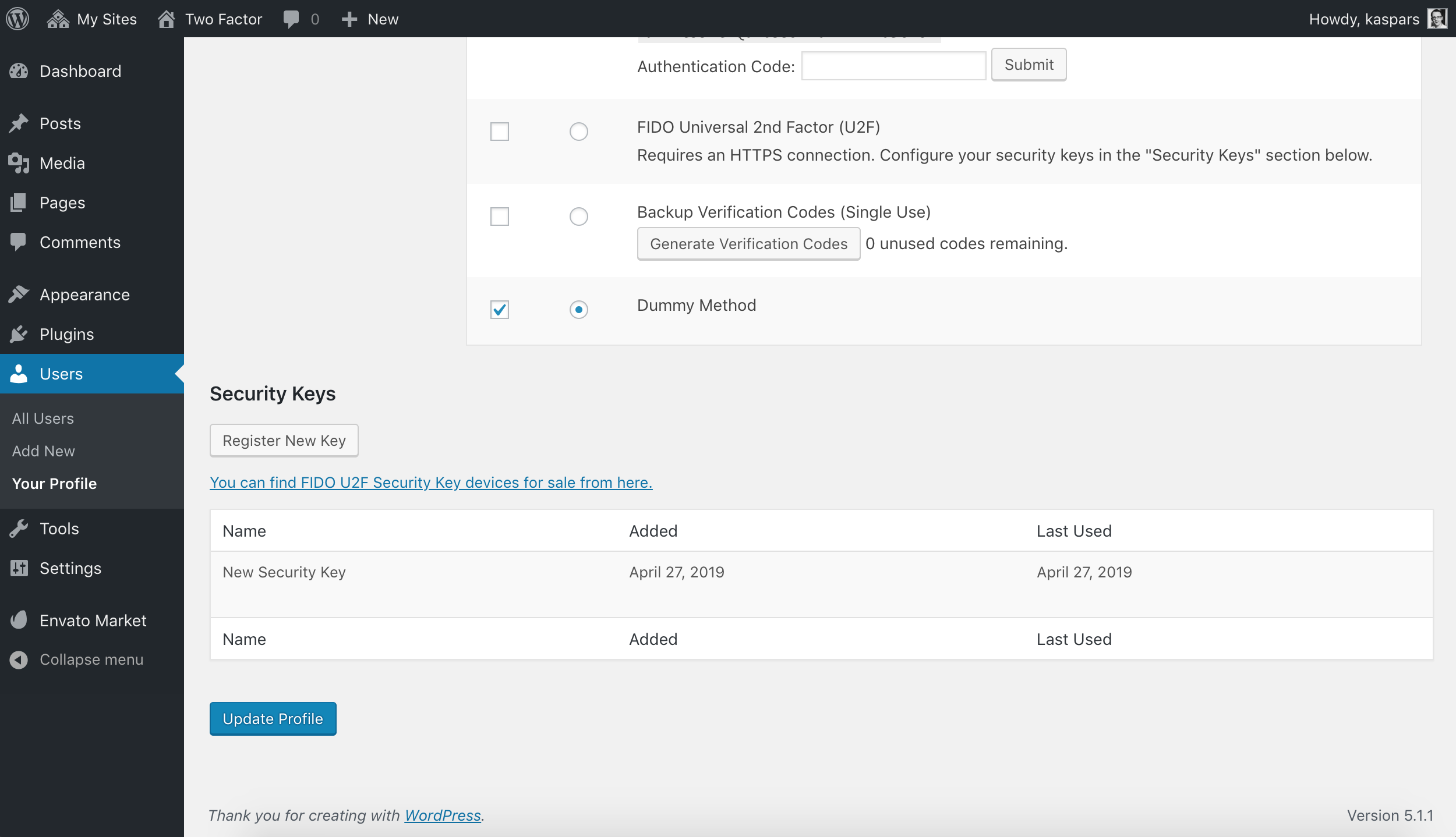This screenshot has height=837, width=1456.
Task: Select Dummy Method radio button
Action: (x=578, y=308)
